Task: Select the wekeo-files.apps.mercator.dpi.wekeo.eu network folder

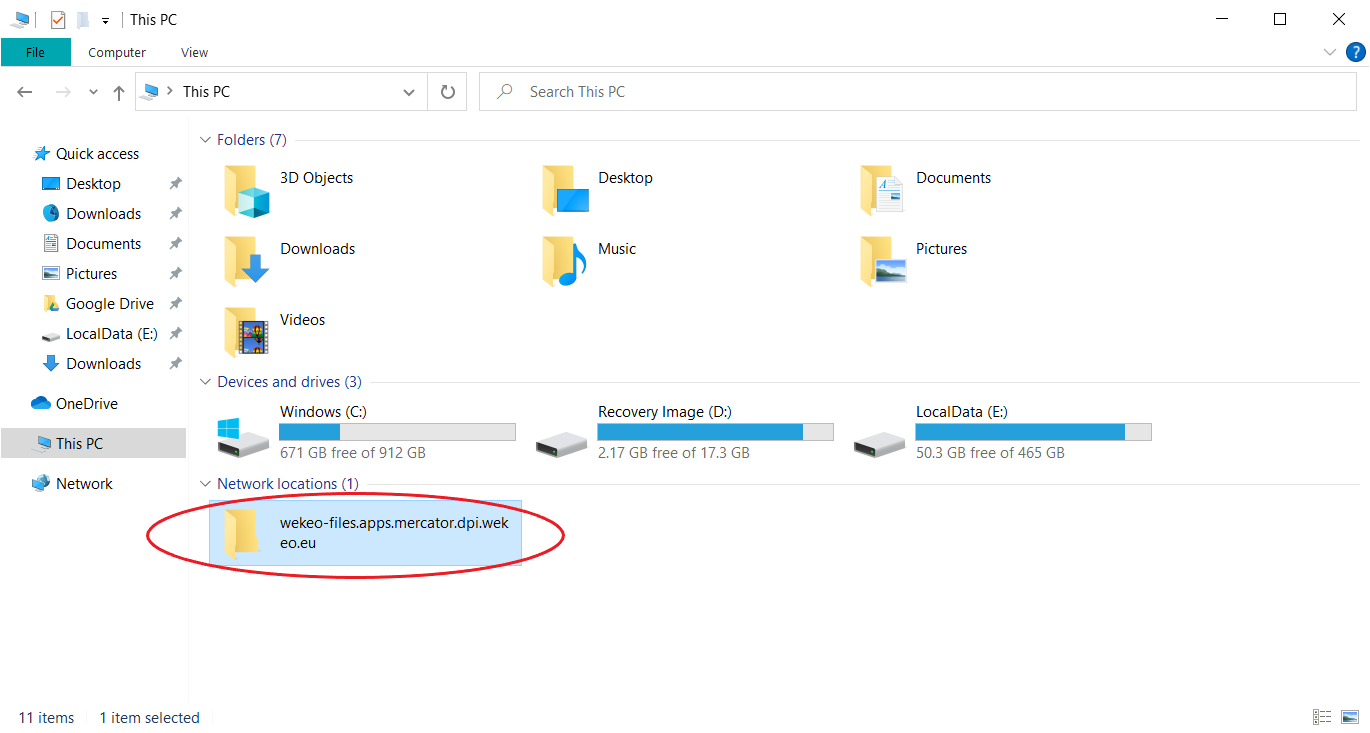Action: [365, 533]
